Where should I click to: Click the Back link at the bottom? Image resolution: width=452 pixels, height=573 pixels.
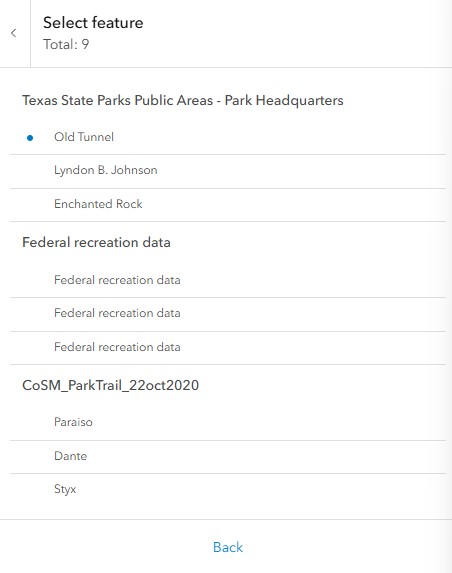pos(228,547)
